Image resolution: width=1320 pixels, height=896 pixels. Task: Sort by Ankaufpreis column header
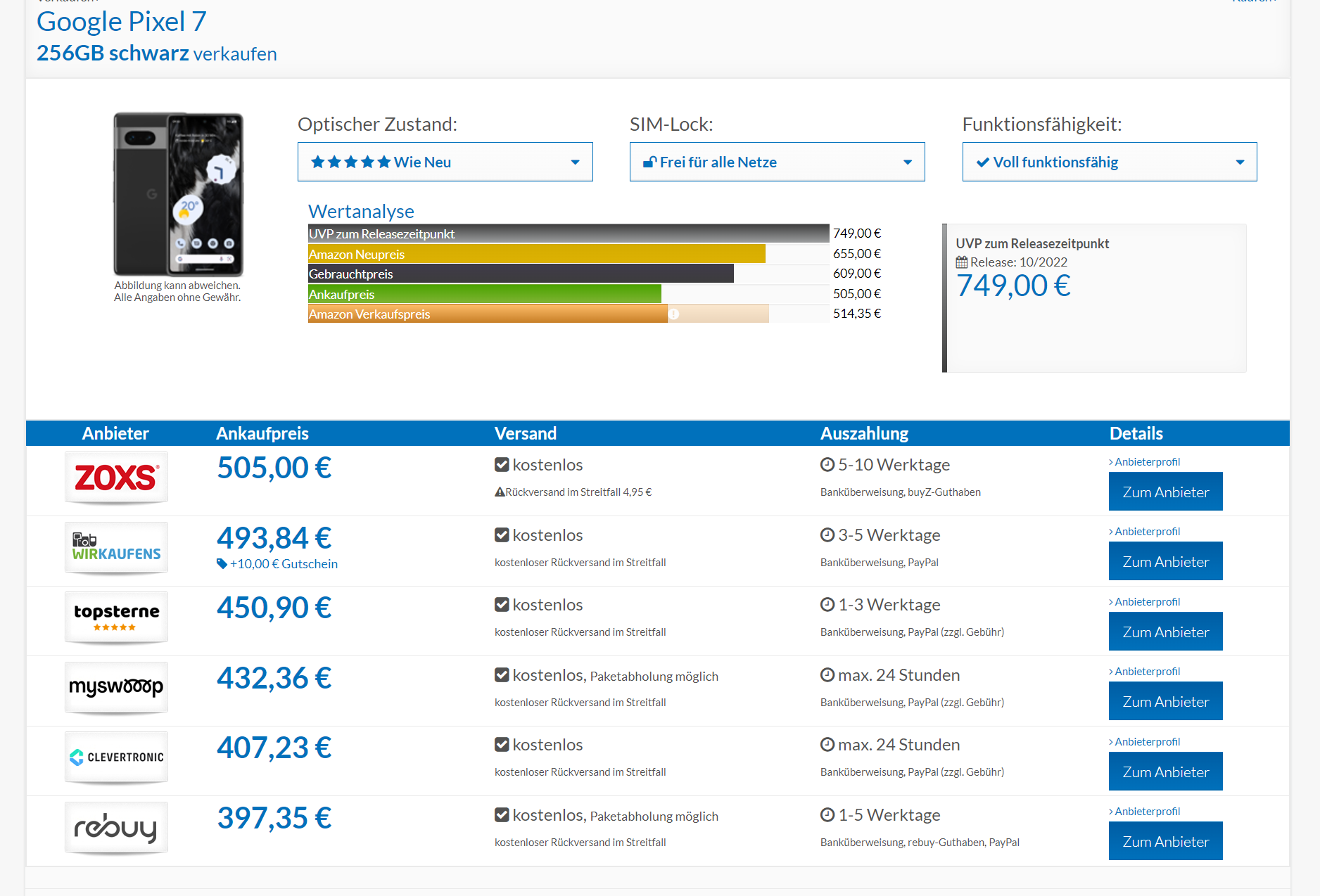(x=262, y=433)
